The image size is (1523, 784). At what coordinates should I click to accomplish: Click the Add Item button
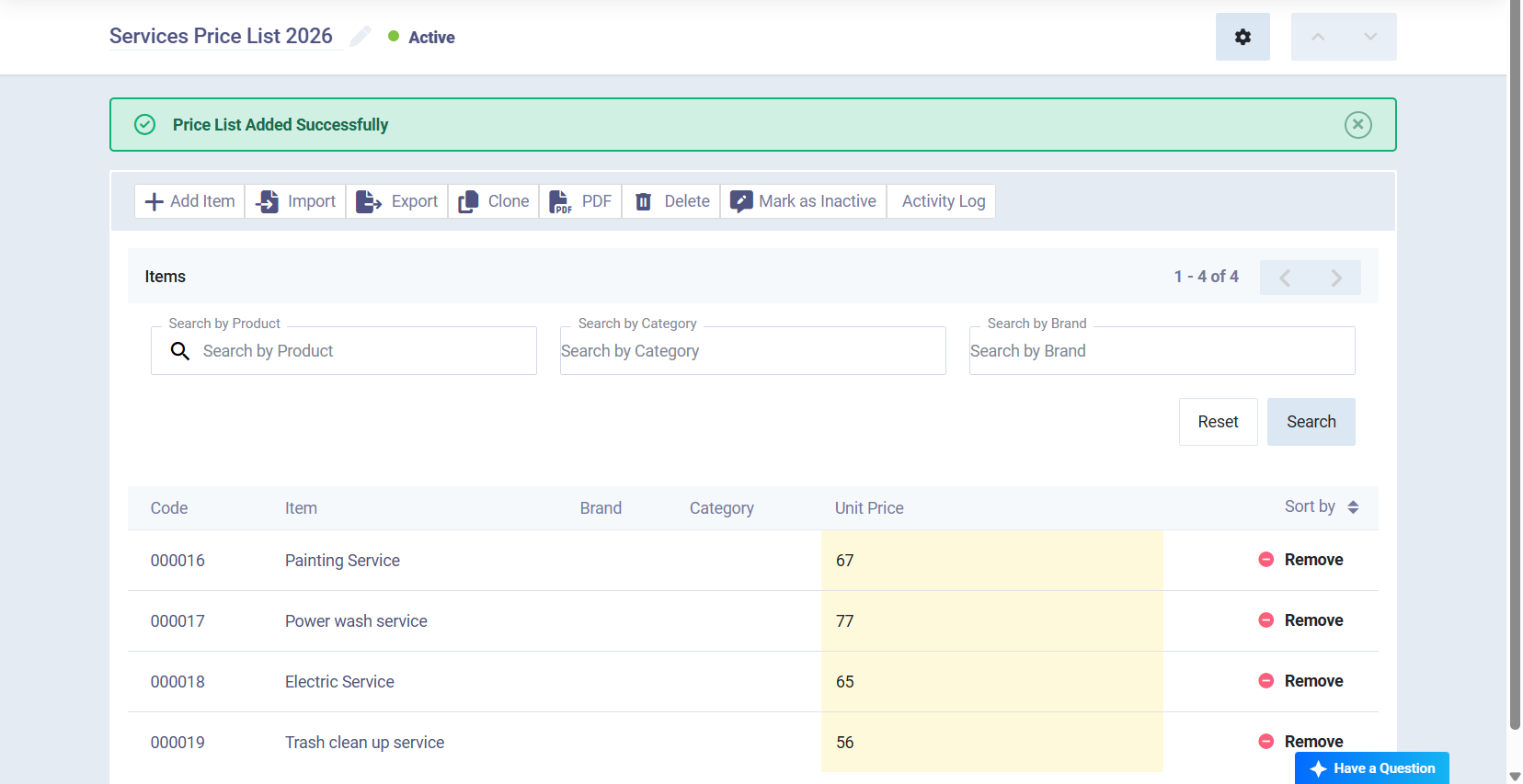(189, 201)
